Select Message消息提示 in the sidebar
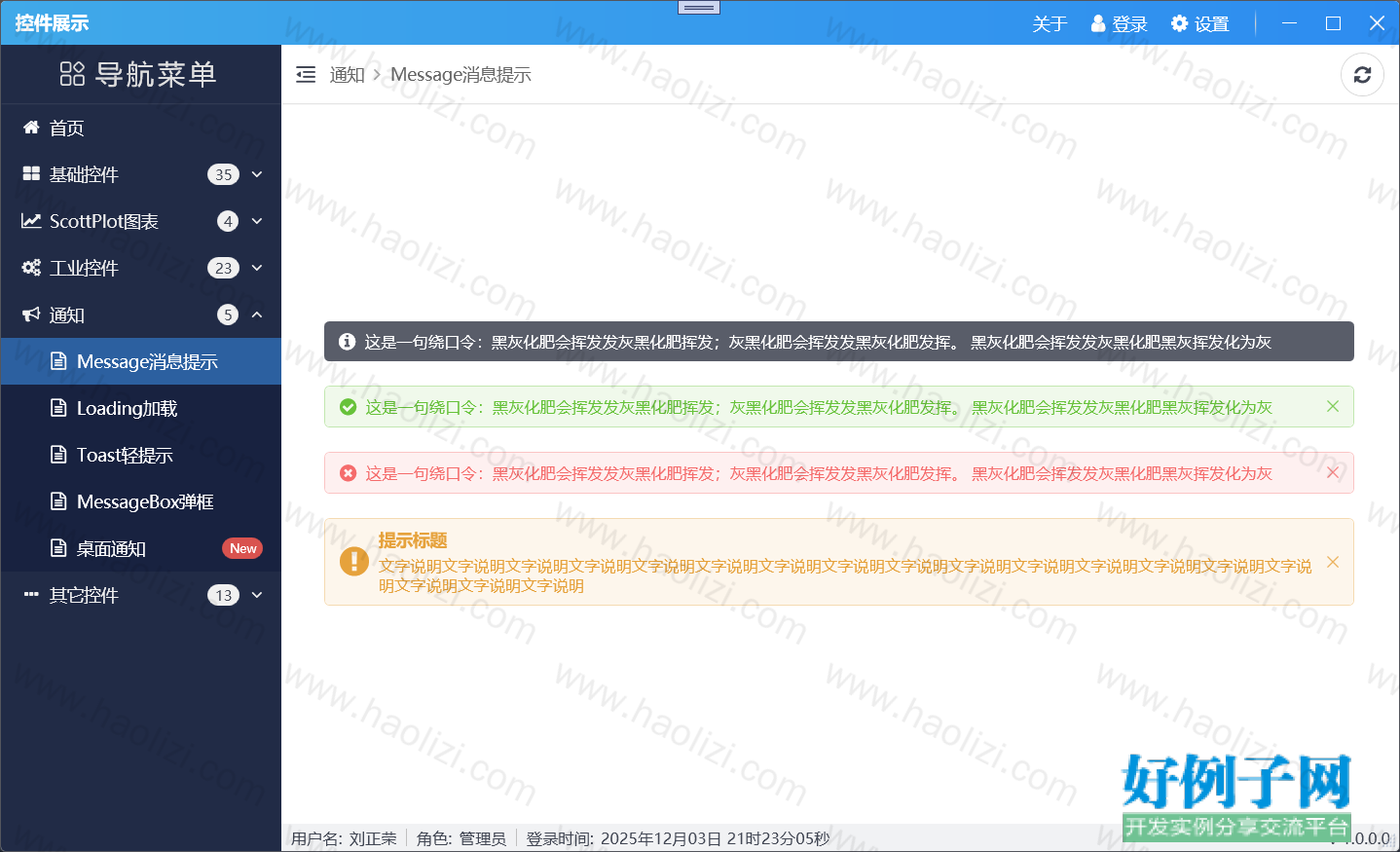 [141, 361]
